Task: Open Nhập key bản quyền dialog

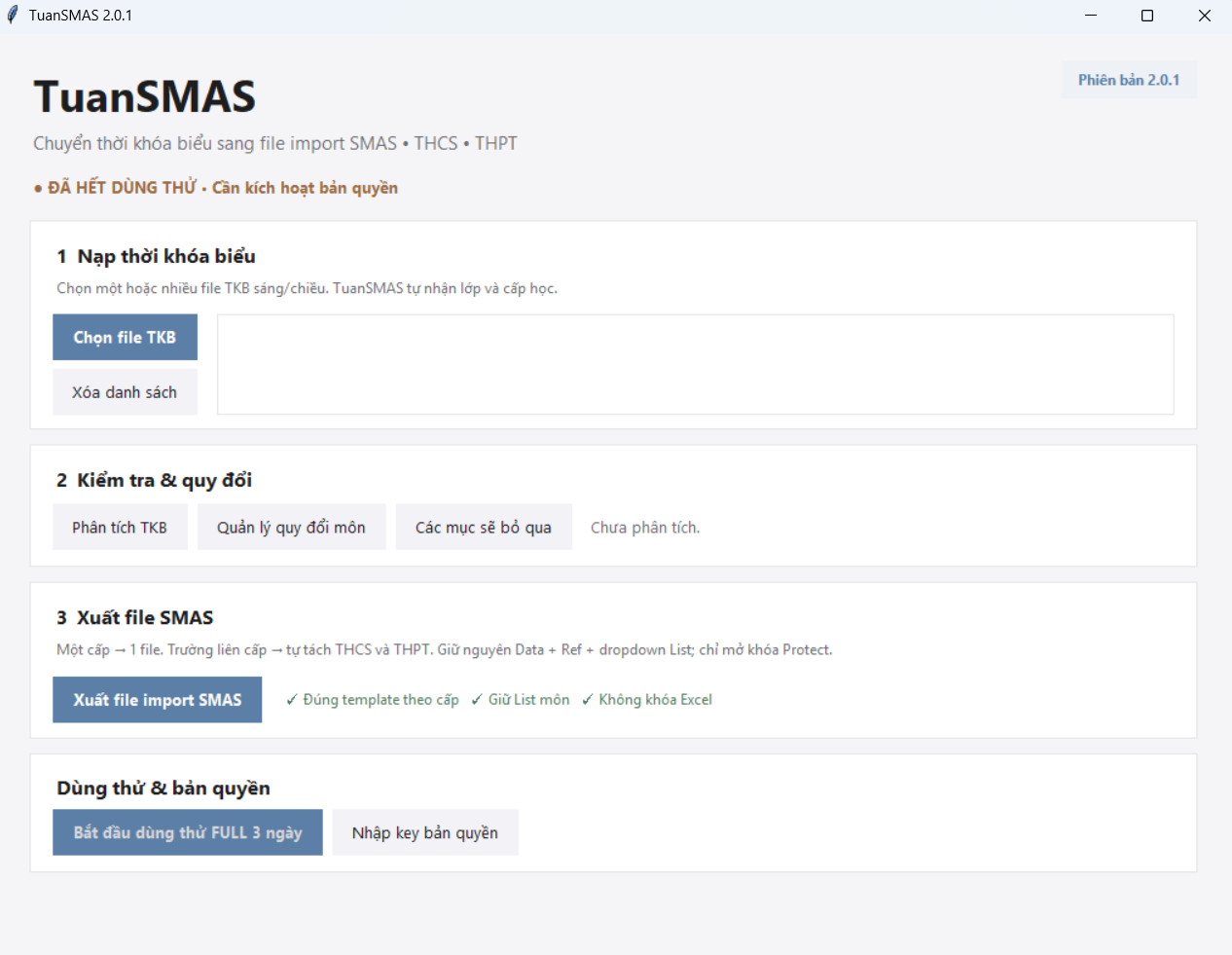Action: [x=425, y=832]
